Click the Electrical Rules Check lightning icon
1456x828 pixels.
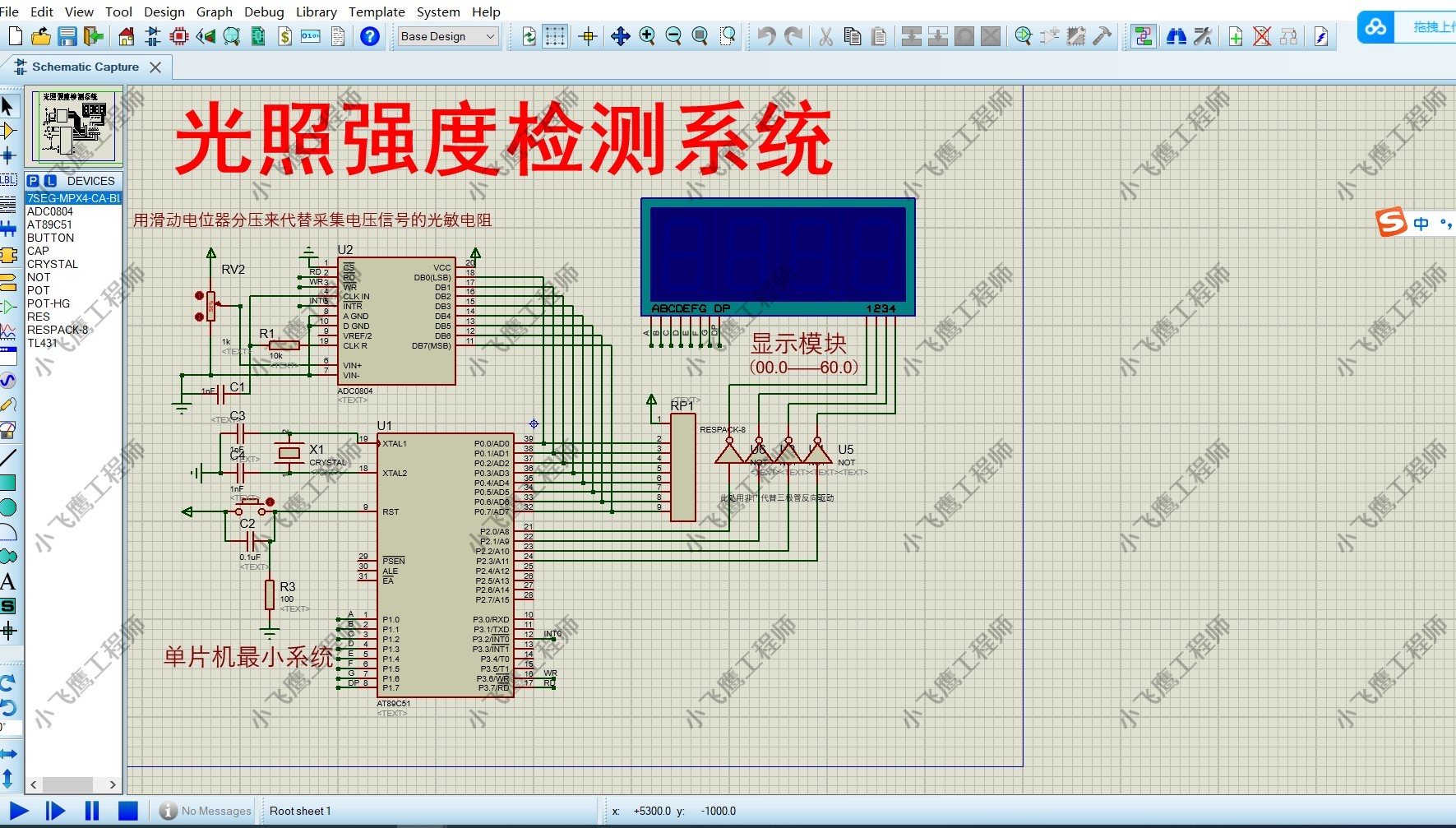coord(1321,36)
